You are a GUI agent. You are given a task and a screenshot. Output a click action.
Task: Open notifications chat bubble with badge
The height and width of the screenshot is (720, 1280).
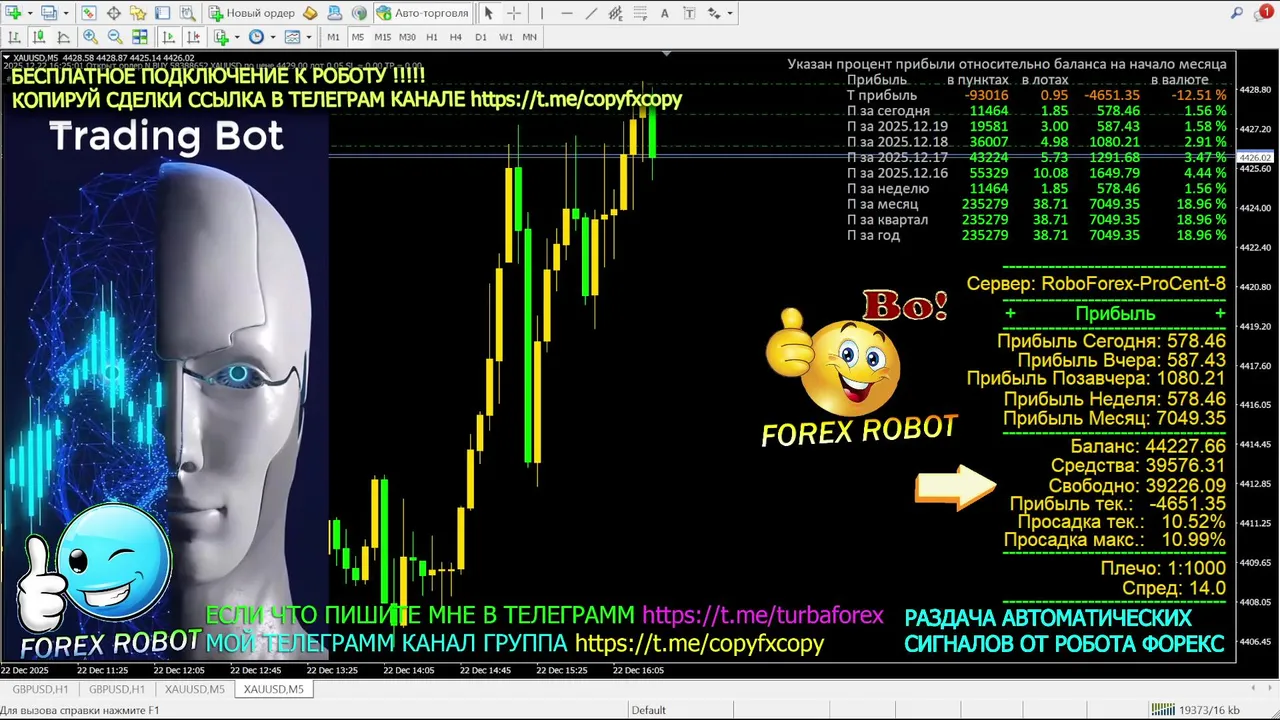[1264, 13]
